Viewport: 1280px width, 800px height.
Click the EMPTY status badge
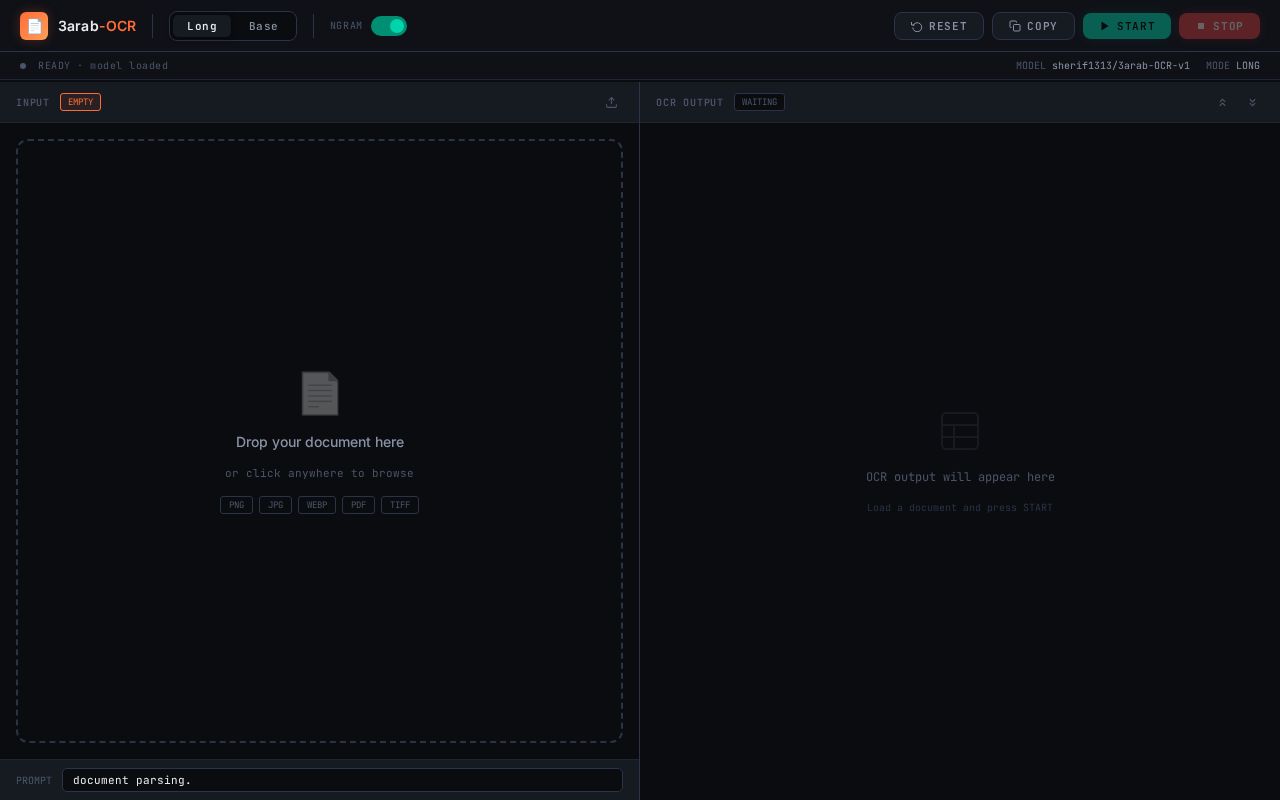[x=80, y=102]
